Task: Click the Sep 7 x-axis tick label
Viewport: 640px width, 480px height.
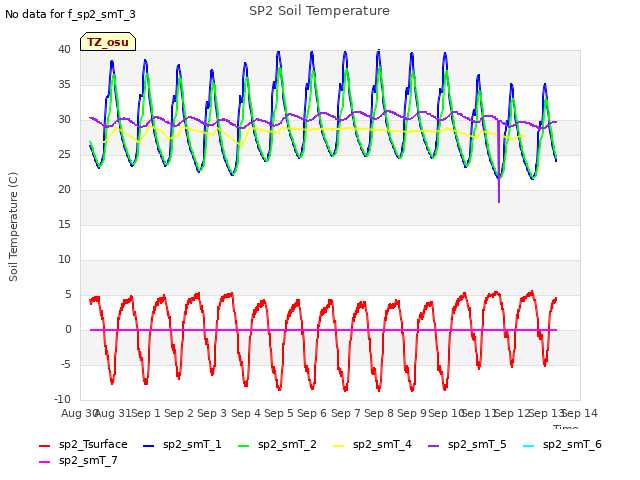Action: (x=346, y=413)
